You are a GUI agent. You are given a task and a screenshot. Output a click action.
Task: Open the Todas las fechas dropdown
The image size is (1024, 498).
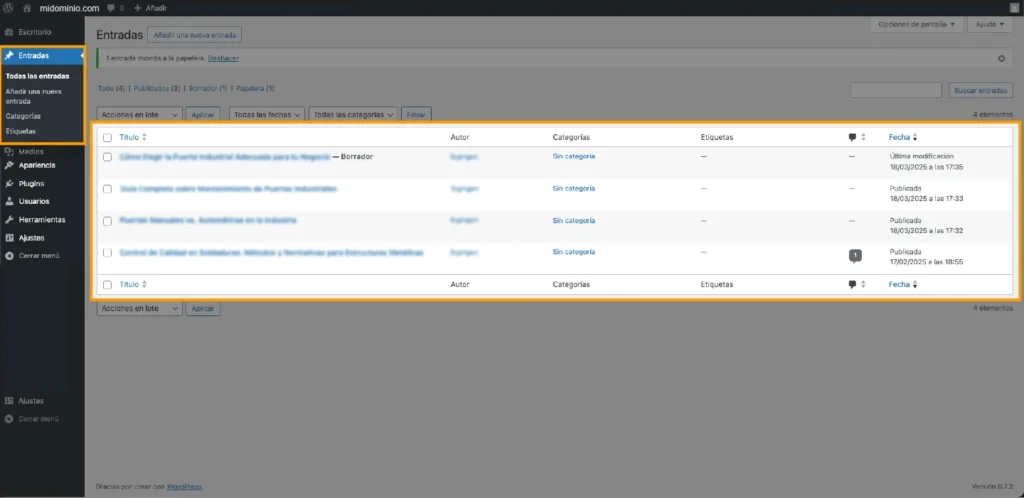tap(267, 114)
